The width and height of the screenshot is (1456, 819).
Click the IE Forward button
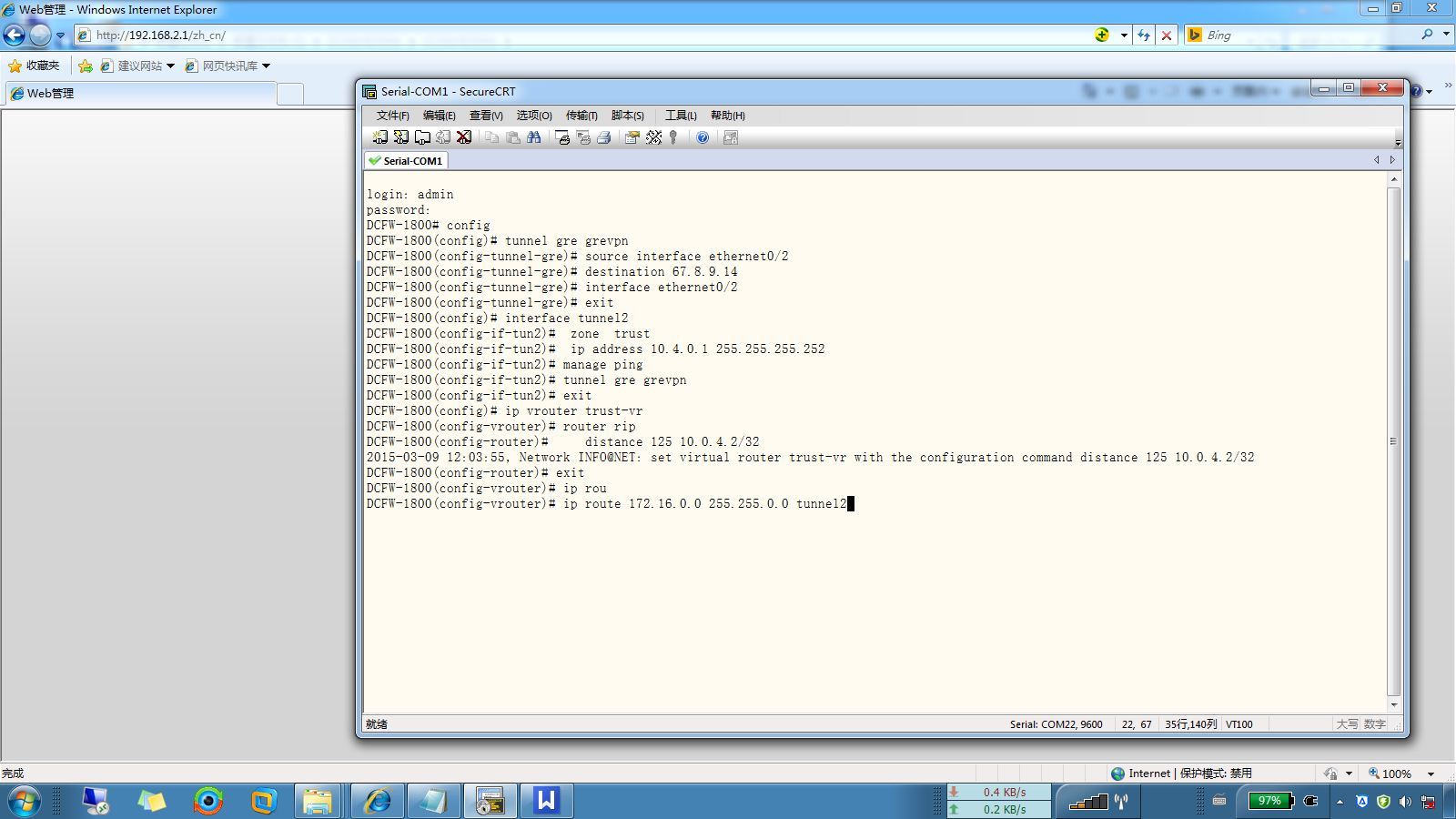40,35
